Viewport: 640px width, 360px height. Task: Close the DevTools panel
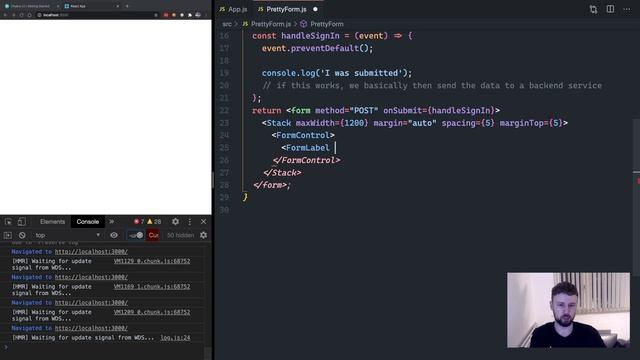click(x=203, y=222)
